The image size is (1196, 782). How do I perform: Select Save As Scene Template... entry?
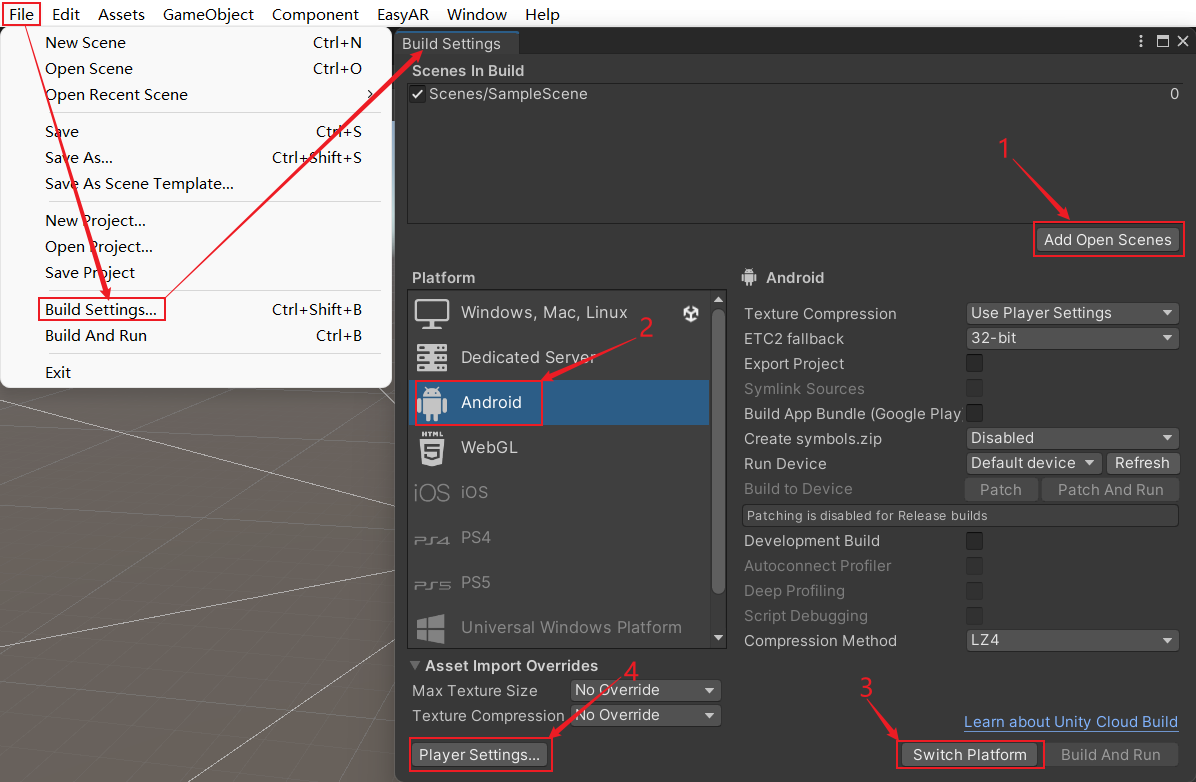(x=204, y=184)
